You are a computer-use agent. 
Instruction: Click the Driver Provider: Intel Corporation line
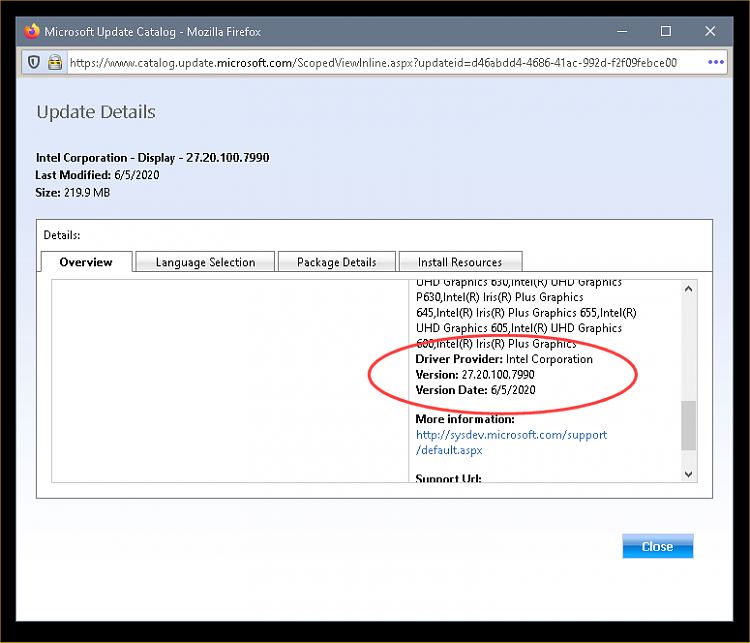(x=504, y=359)
